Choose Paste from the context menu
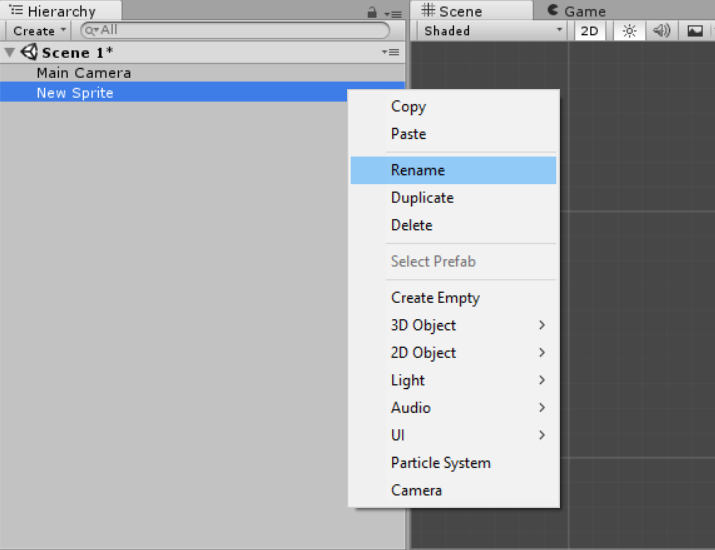 [453, 134]
